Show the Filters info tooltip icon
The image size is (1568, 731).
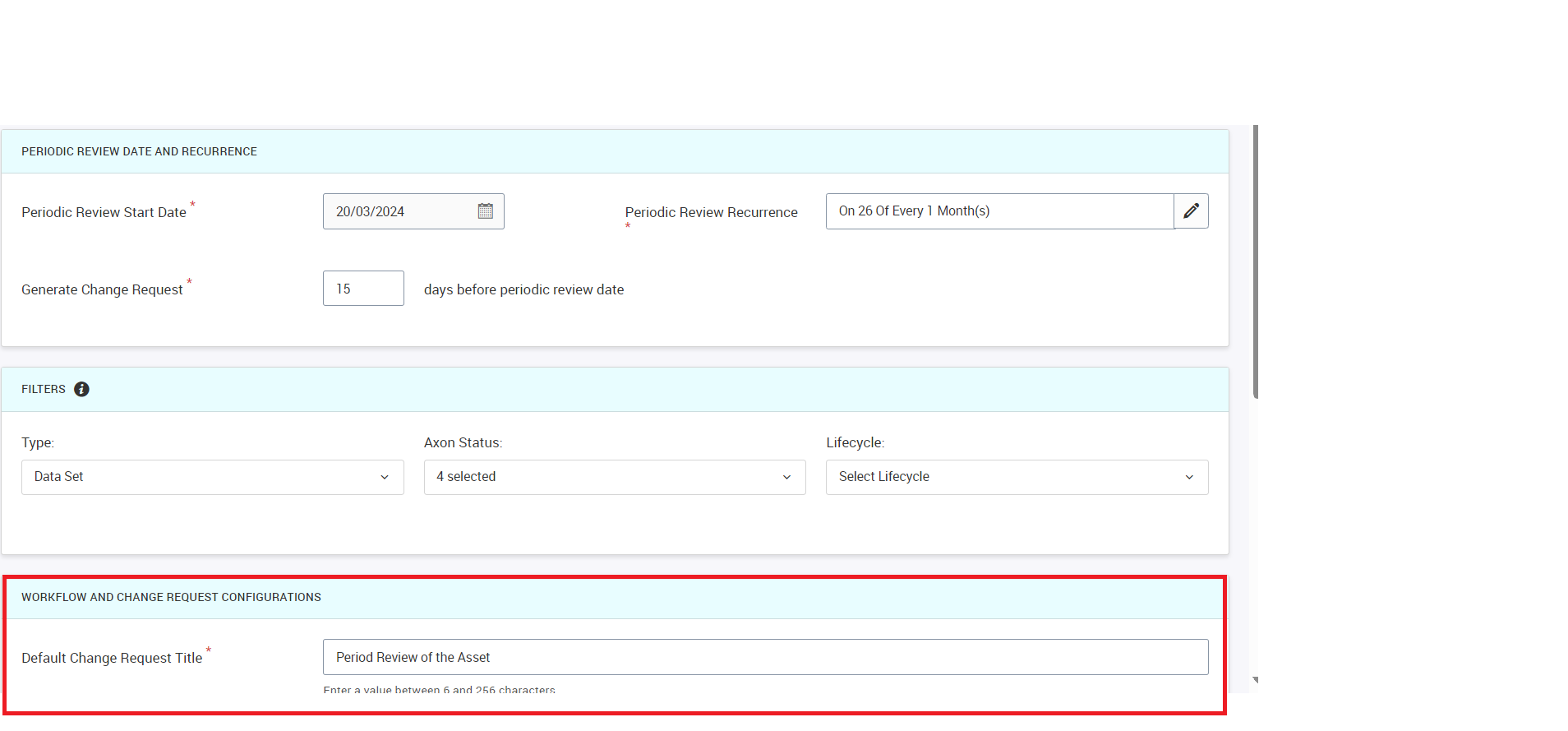[x=81, y=390]
